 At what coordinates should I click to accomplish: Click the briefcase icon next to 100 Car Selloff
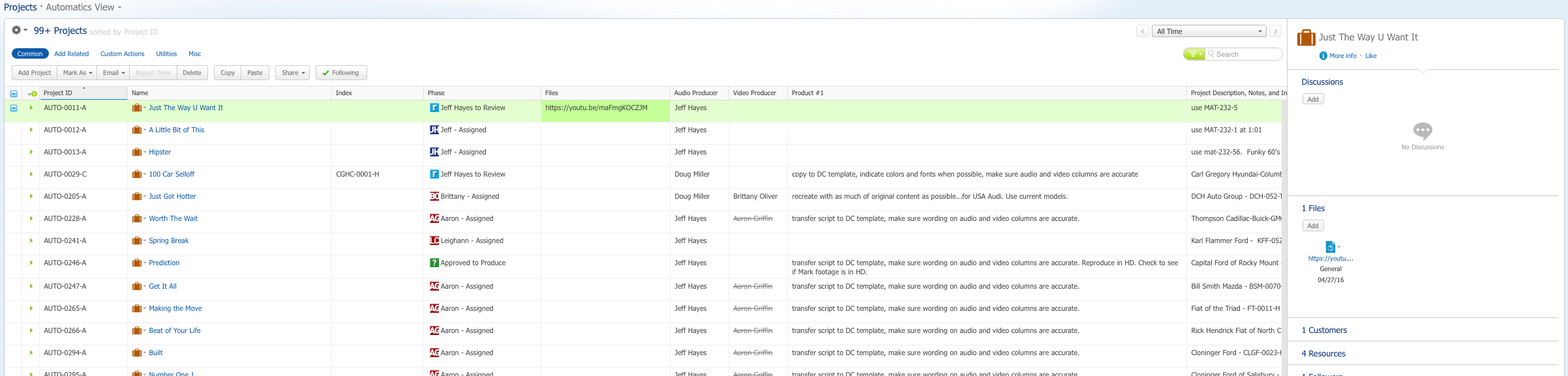coord(137,175)
